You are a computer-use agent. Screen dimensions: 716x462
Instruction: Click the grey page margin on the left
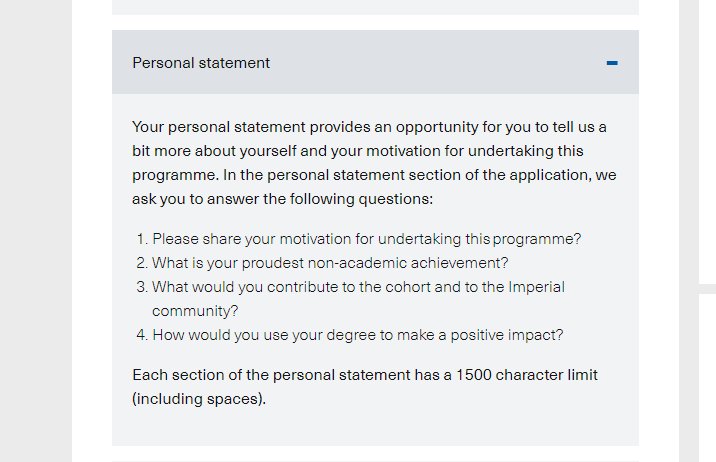point(36,231)
